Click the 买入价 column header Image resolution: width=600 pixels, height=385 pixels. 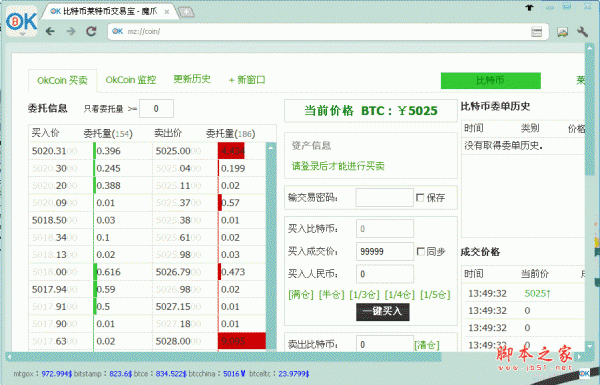click(45, 133)
